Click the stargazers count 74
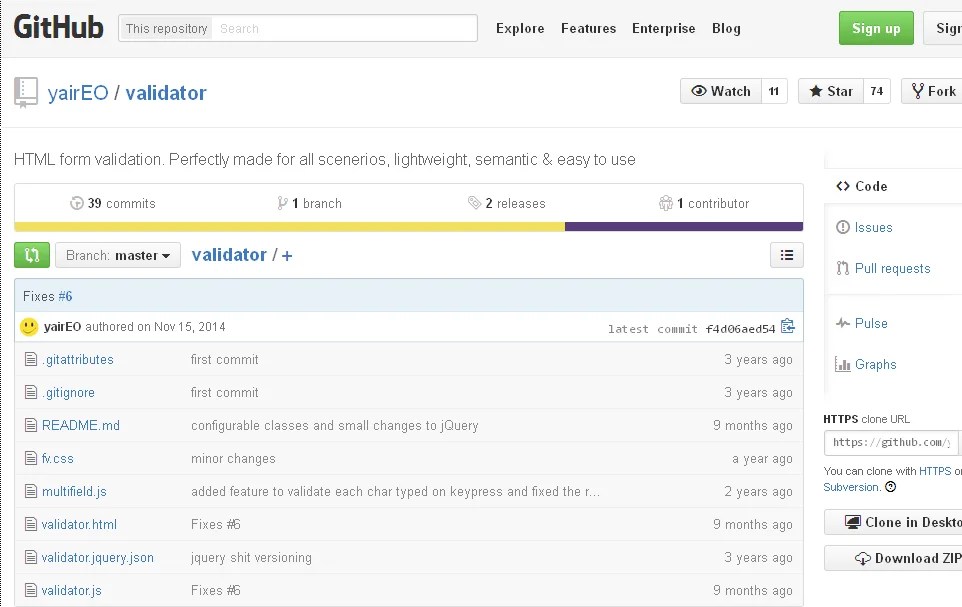962x607 pixels. point(877,91)
